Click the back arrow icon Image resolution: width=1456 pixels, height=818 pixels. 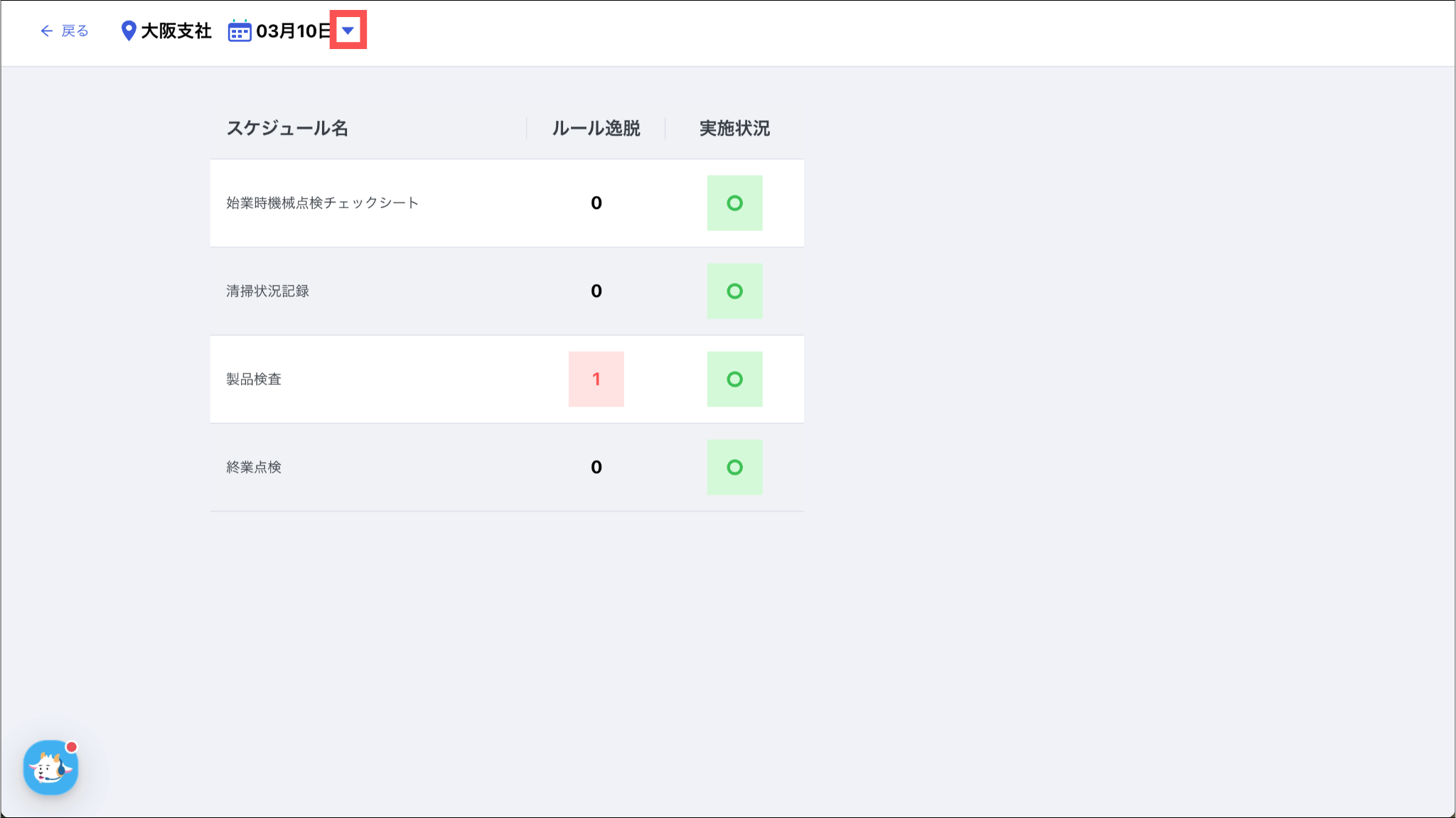click(46, 31)
